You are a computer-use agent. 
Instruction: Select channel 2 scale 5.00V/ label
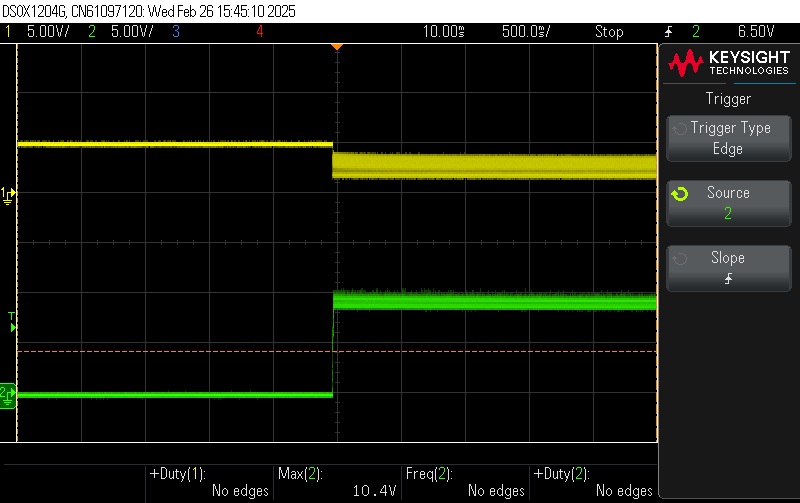coord(132,32)
